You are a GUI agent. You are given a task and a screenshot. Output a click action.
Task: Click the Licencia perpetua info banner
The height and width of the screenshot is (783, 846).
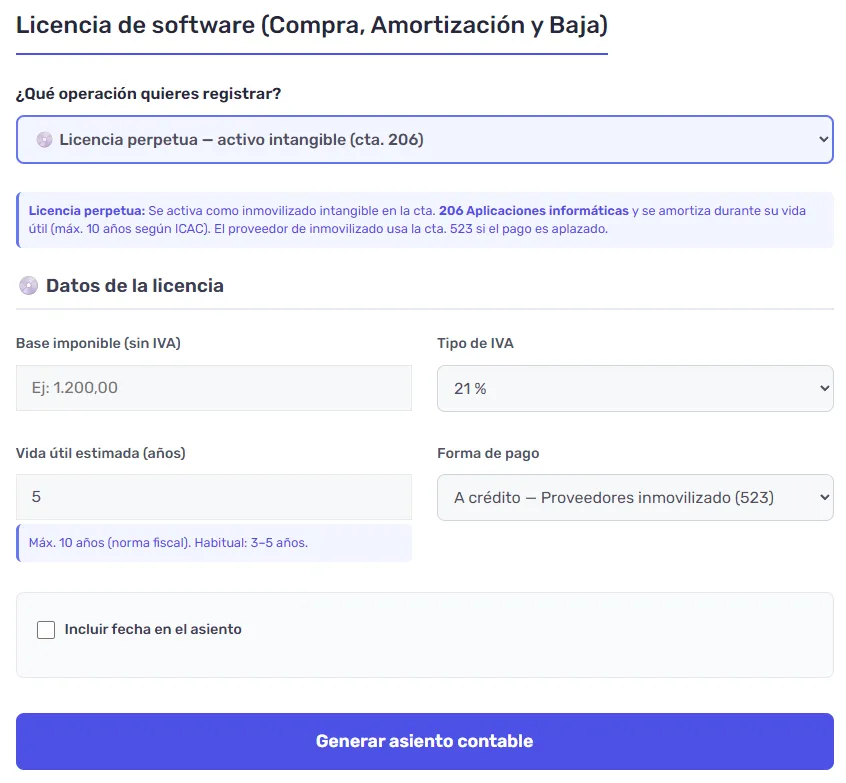[x=425, y=218]
